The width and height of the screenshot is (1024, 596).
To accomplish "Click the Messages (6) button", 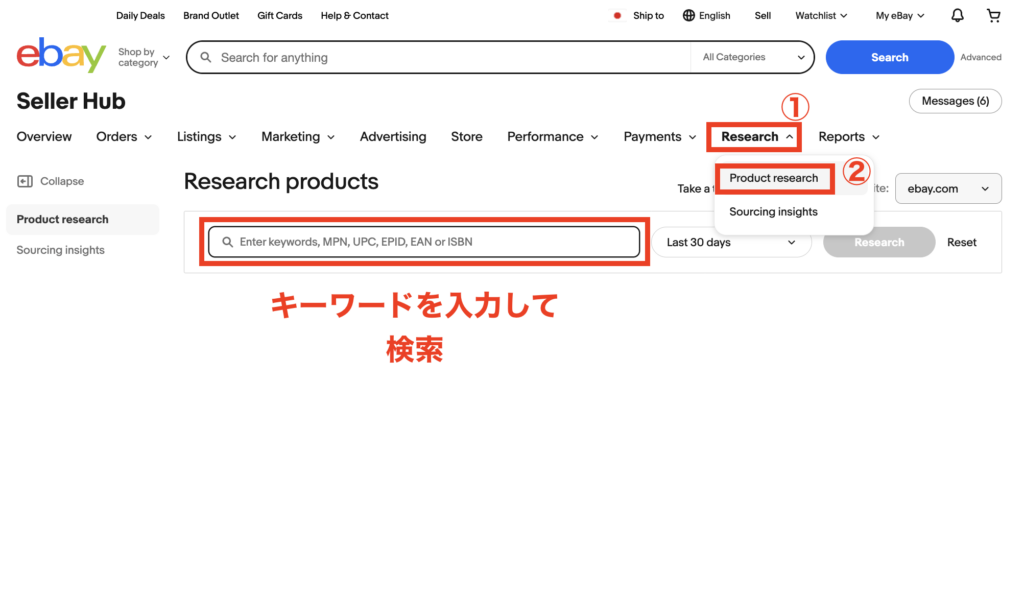I will click(954, 101).
